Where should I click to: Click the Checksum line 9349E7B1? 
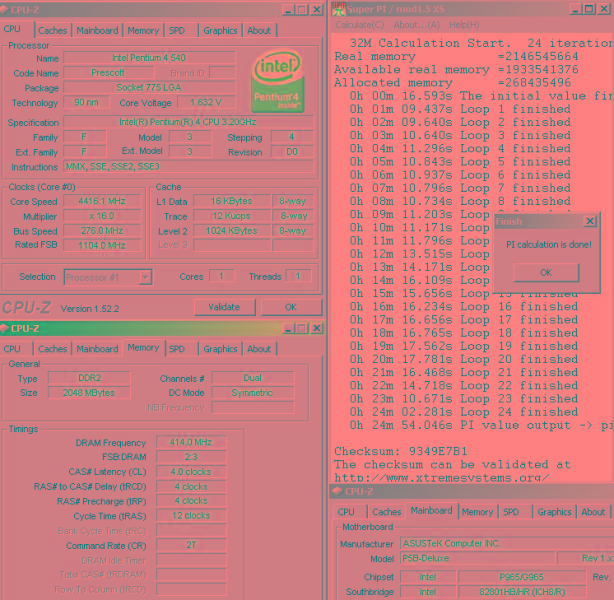[x=401, y=451]
